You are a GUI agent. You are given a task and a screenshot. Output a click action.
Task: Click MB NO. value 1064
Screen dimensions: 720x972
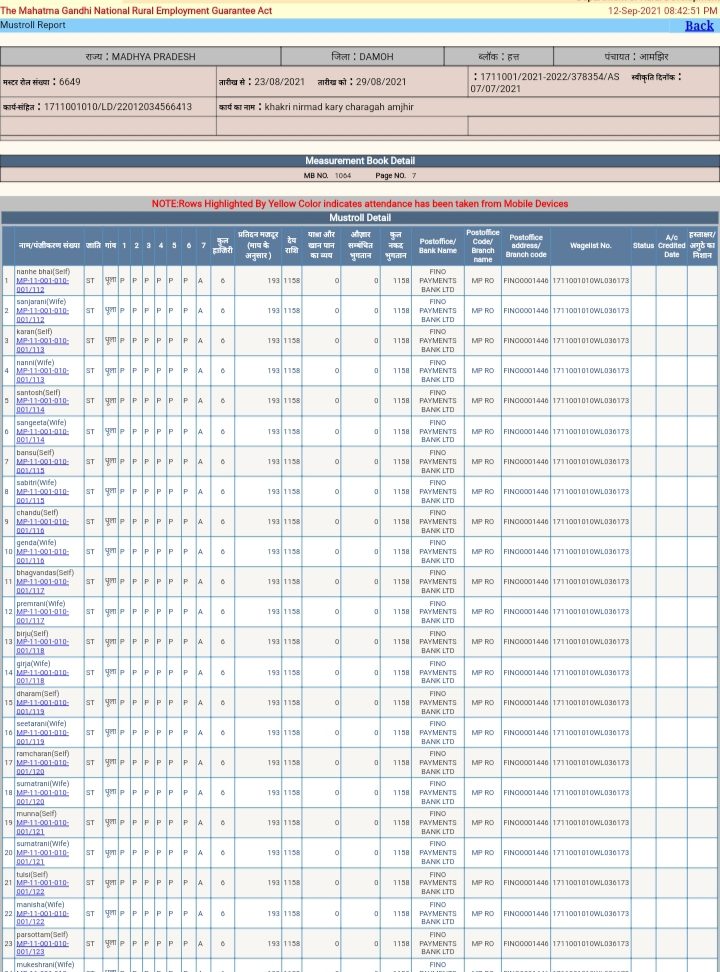pos(343,175)
